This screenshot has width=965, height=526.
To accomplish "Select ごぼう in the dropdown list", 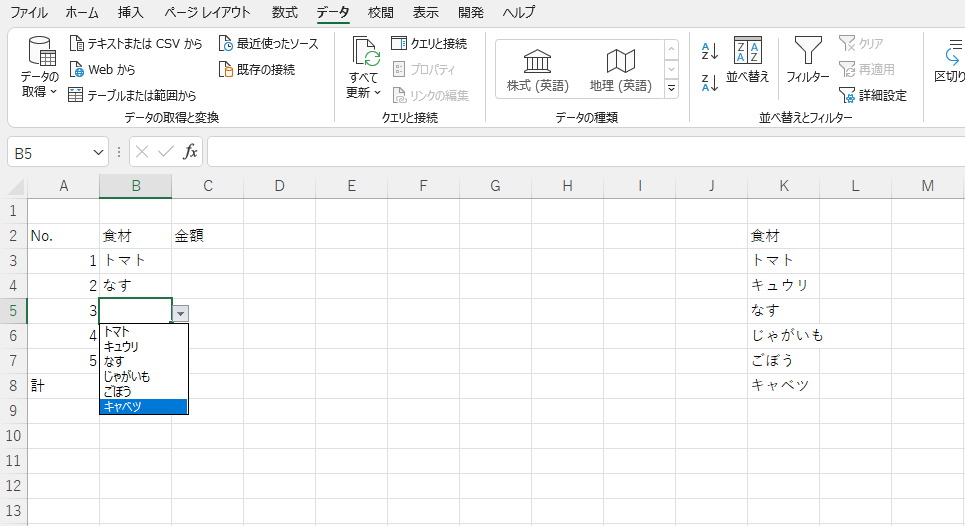I will (143, 391).
